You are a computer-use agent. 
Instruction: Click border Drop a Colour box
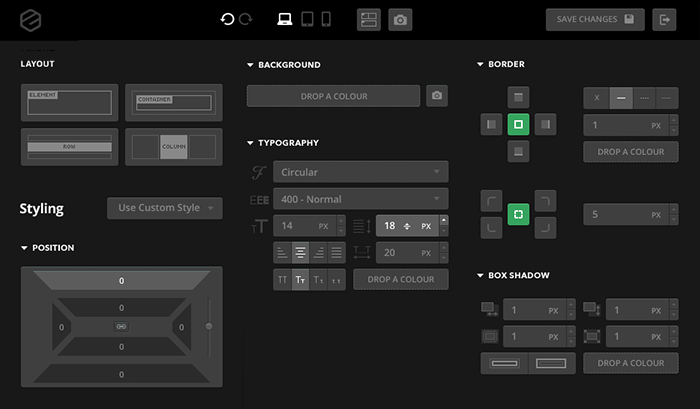click(631, 152)
